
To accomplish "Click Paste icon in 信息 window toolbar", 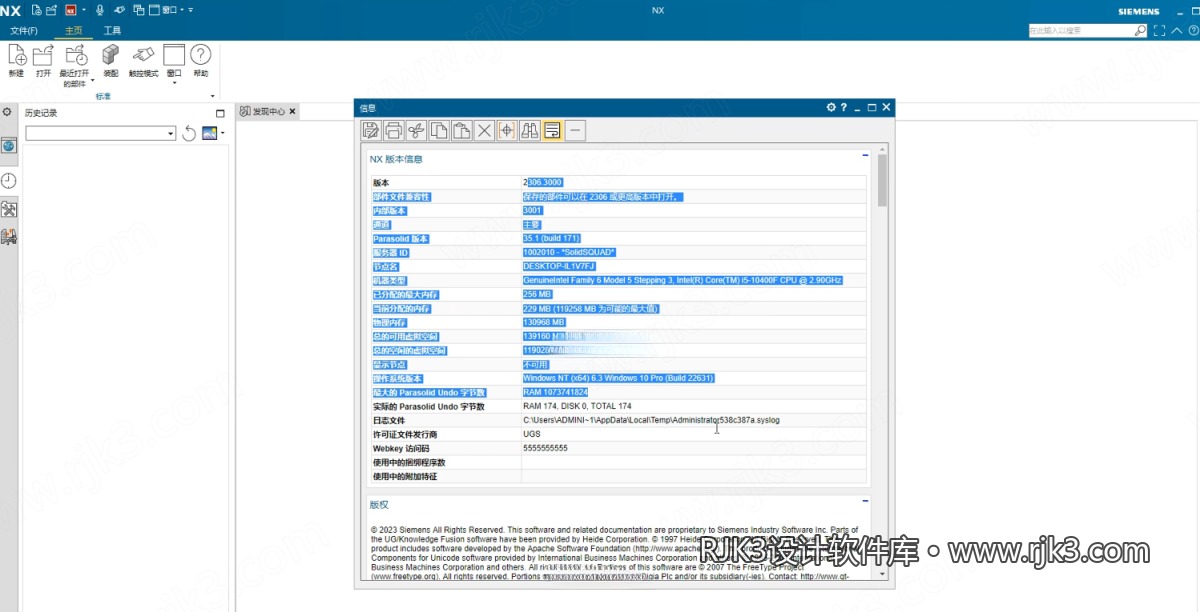I will point(461,130).
